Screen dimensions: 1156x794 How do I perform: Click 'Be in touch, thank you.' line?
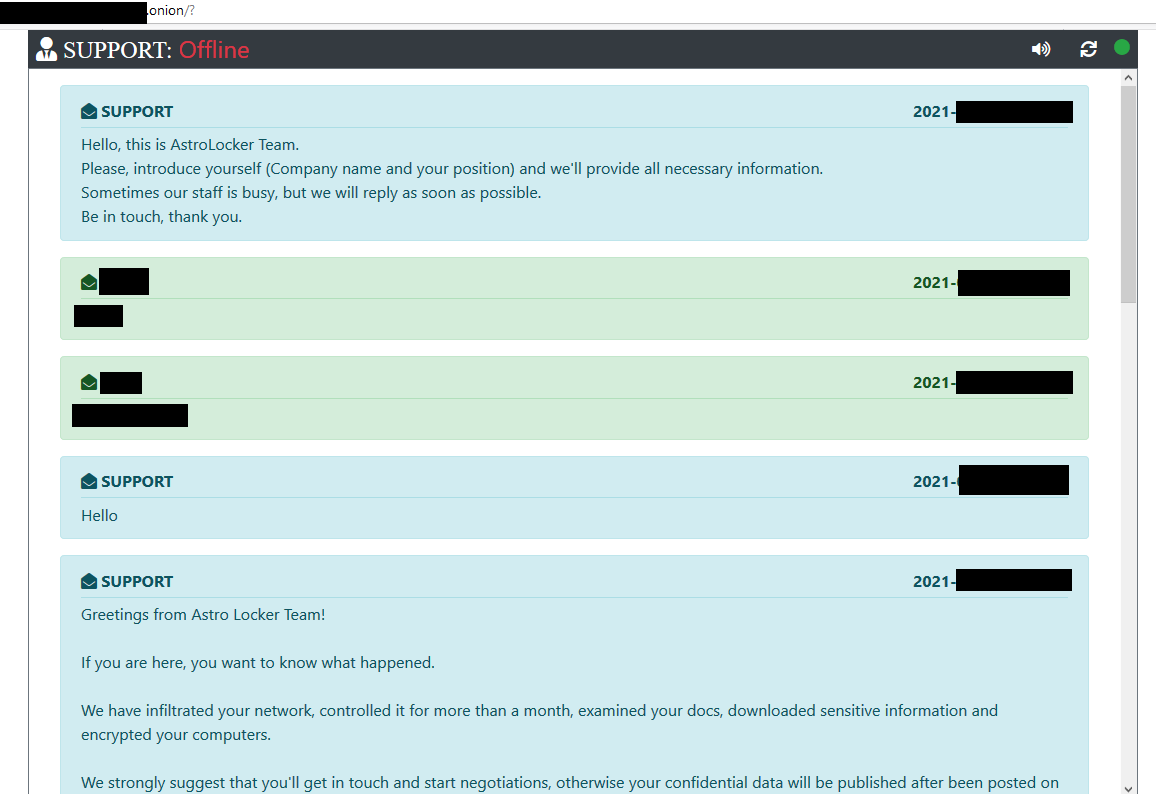pos(161,217)
